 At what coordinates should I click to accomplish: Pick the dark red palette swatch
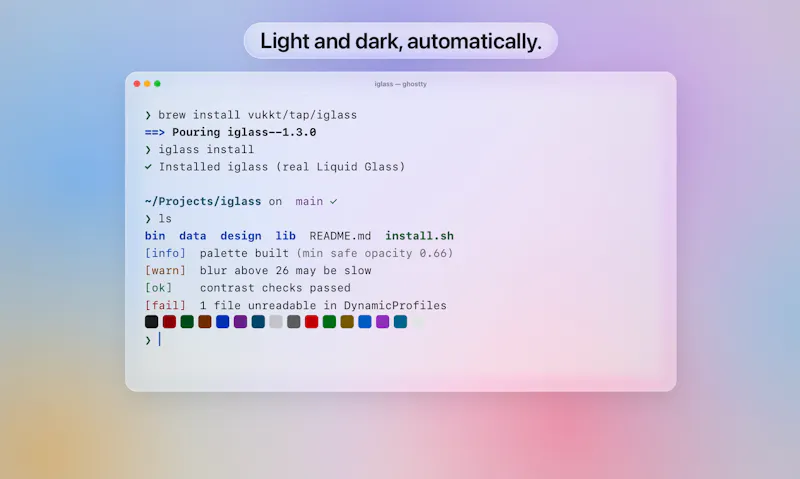(x=169, y=322)
